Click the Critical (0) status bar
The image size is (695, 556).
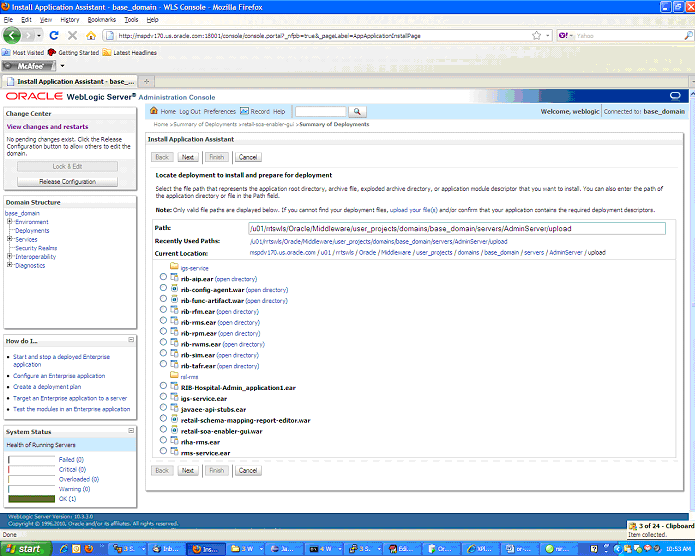click(x=31, y=470)
